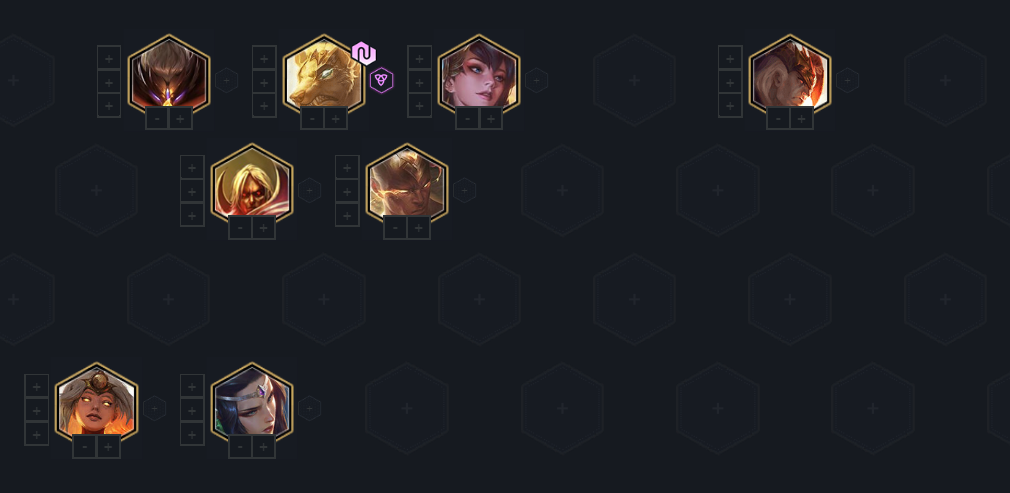Add middle item slot for golden wolf
Image resolution: width=1010 pixels, height=493 pixels.
pos(264,82)
